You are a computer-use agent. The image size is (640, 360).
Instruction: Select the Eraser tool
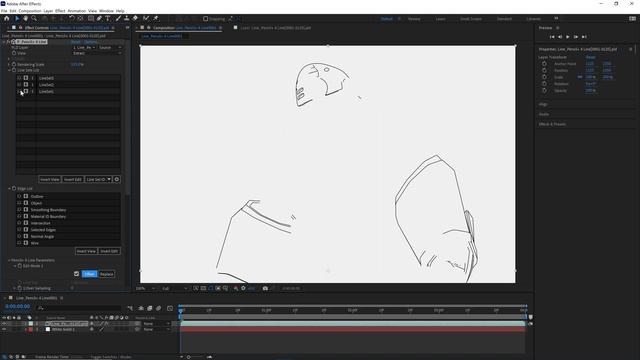[135, 18]
